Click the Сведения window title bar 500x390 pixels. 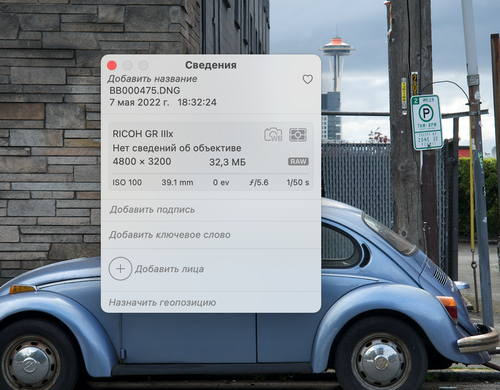coord(211,65)
